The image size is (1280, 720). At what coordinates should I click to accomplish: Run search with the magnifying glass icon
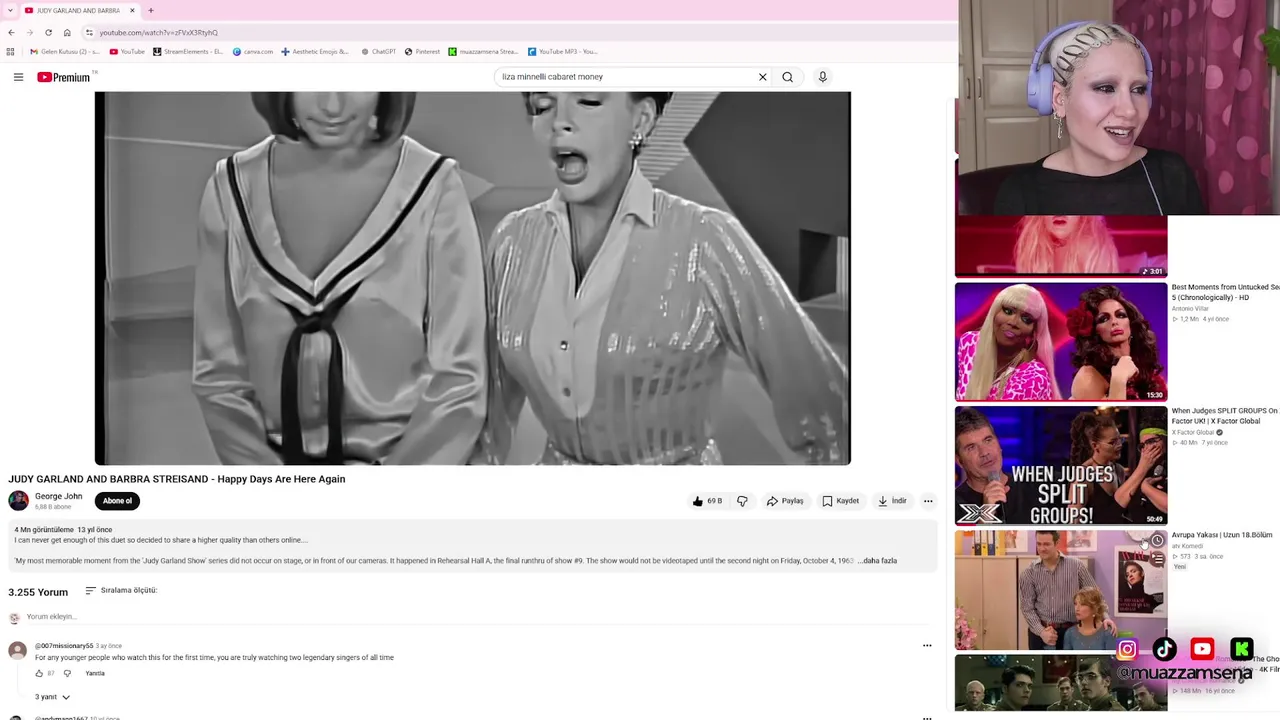click(x=788, y=77)
